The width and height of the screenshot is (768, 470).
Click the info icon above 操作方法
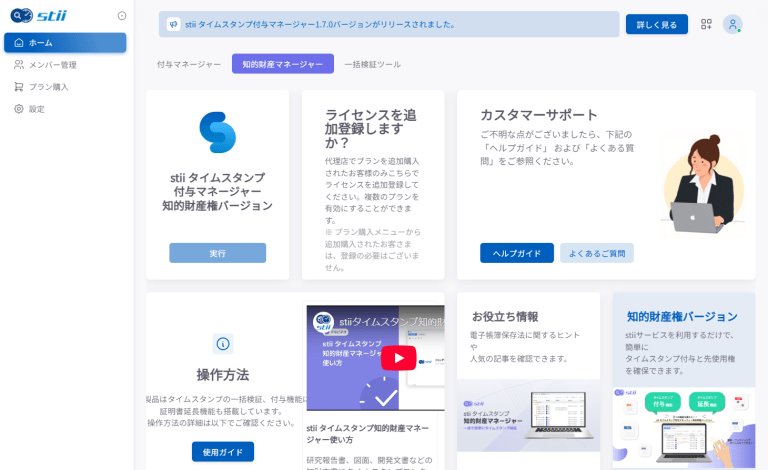coord(223,344)
